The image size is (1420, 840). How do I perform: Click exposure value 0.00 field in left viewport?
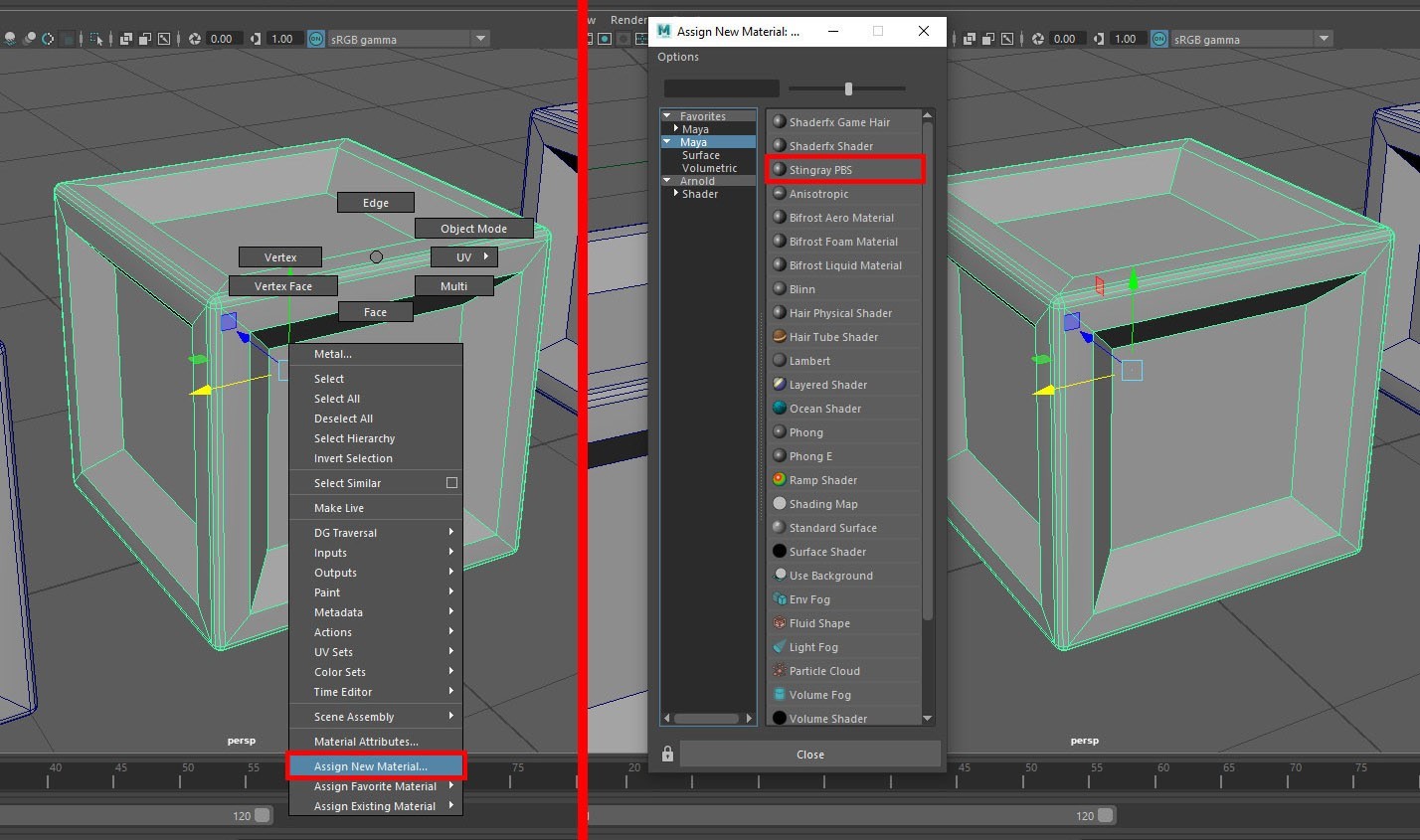[x=224, y=39]
